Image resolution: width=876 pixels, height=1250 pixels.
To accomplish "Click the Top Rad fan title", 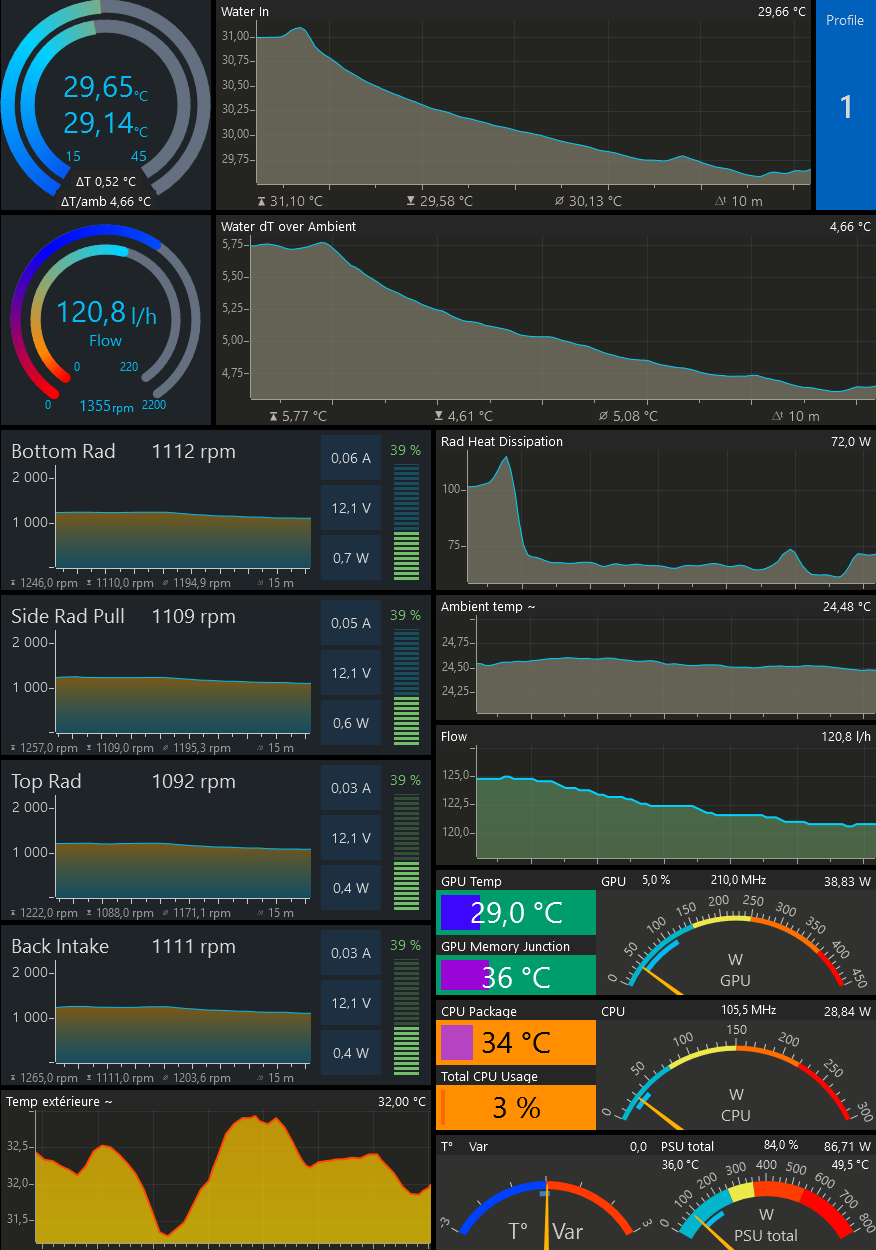I will point(46,781).
